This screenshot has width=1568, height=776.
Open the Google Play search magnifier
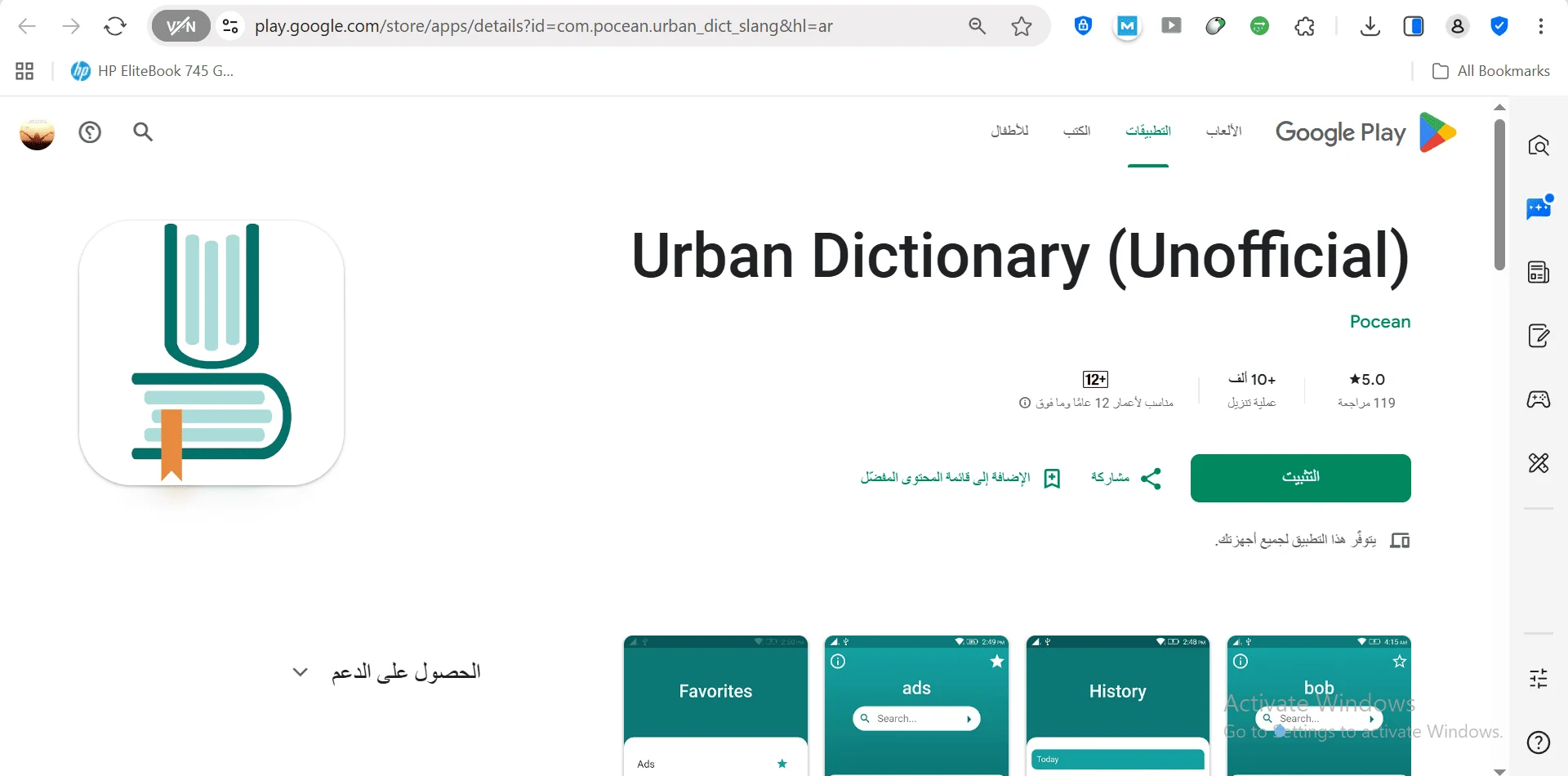[144, 132]
